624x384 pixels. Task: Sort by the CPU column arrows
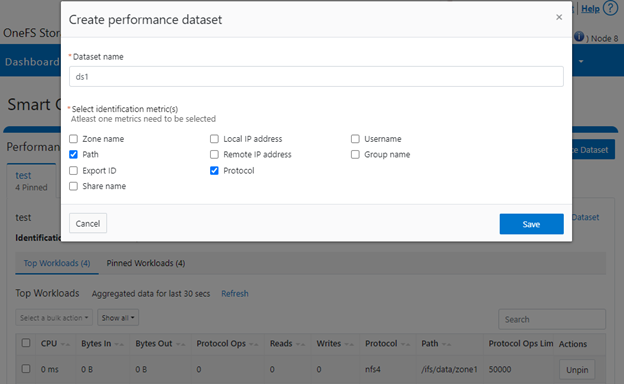coord(66,344)
